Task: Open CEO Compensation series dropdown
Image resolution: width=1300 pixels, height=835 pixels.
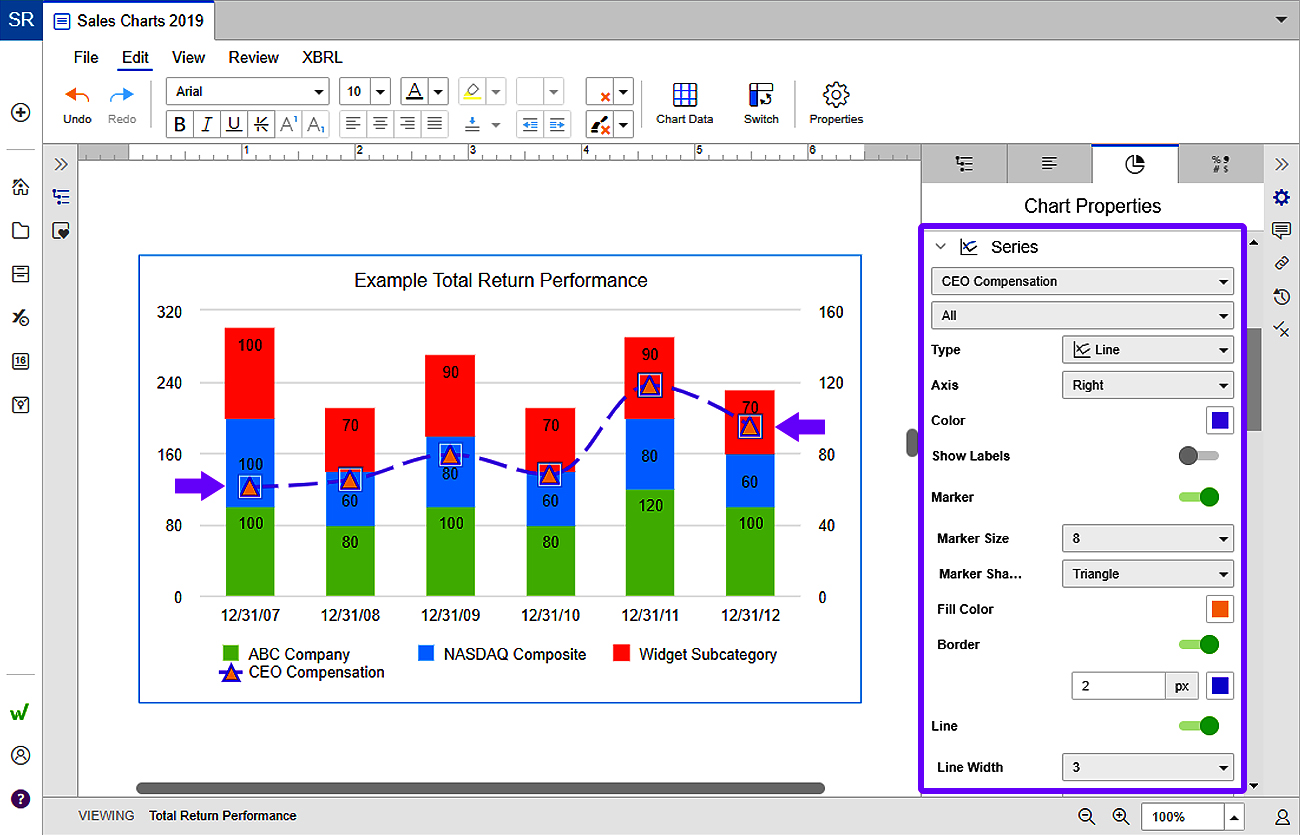Action: 1082,281
